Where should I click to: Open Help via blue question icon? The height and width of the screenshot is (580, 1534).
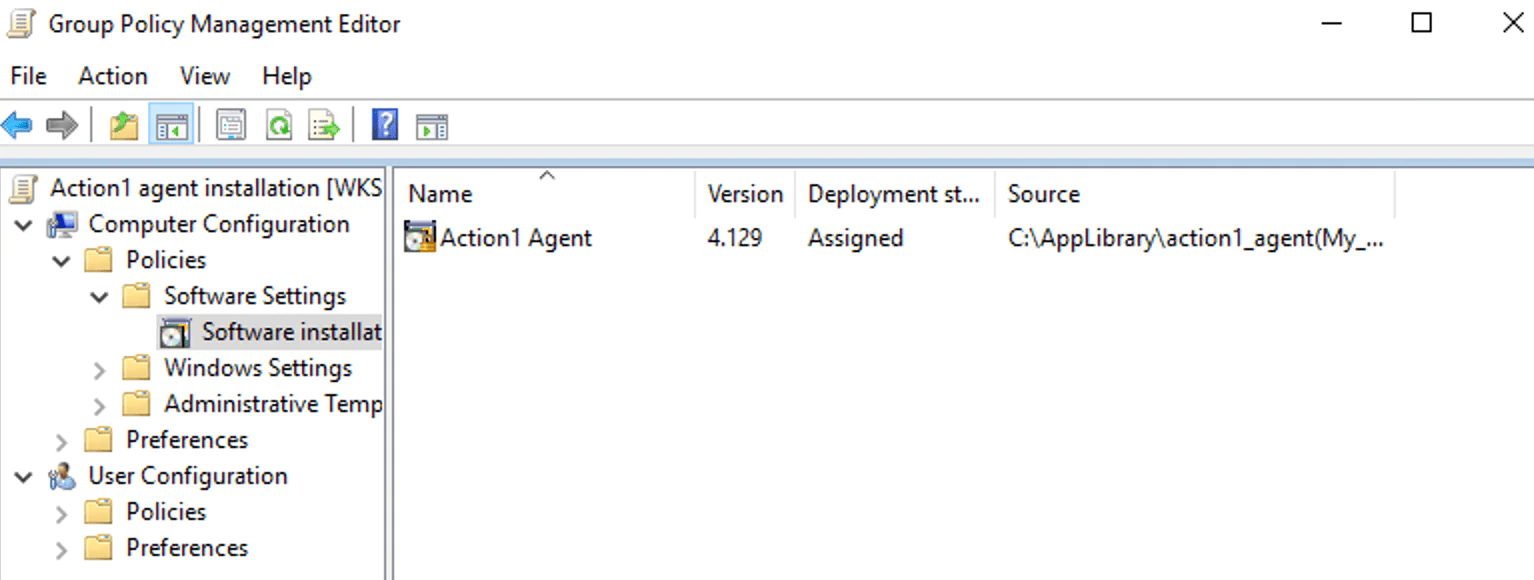[x=385, y=125]
